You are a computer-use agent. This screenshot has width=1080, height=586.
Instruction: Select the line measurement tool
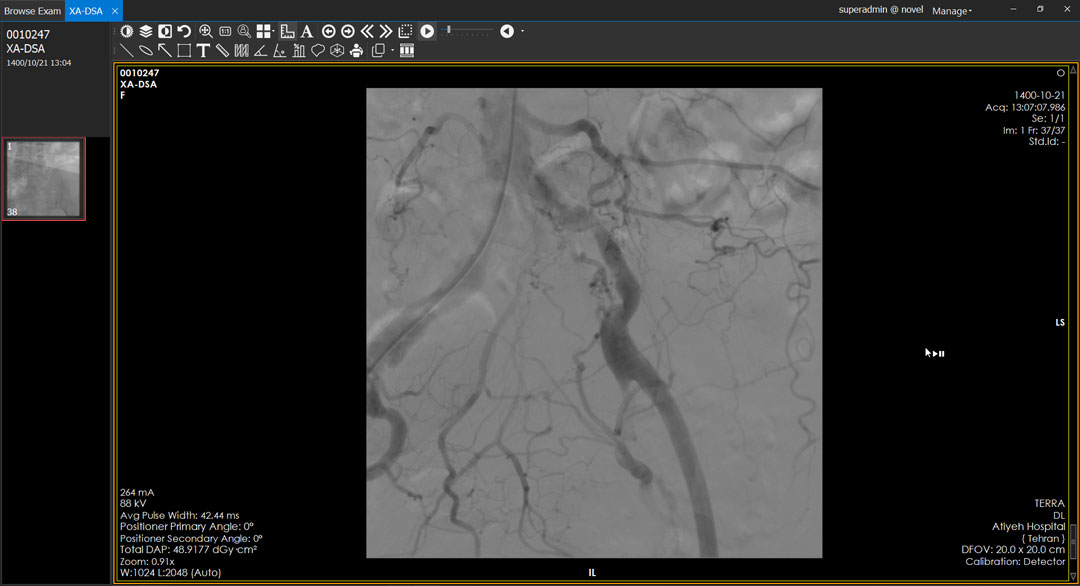(127, 50)
